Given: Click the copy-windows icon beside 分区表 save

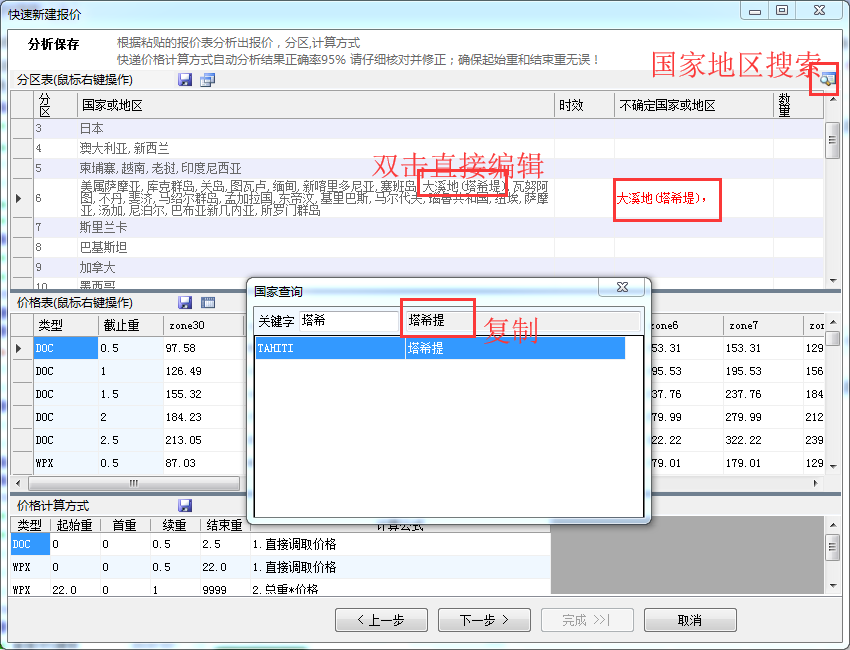Looking at the screenshot, I should coord(208,80).
